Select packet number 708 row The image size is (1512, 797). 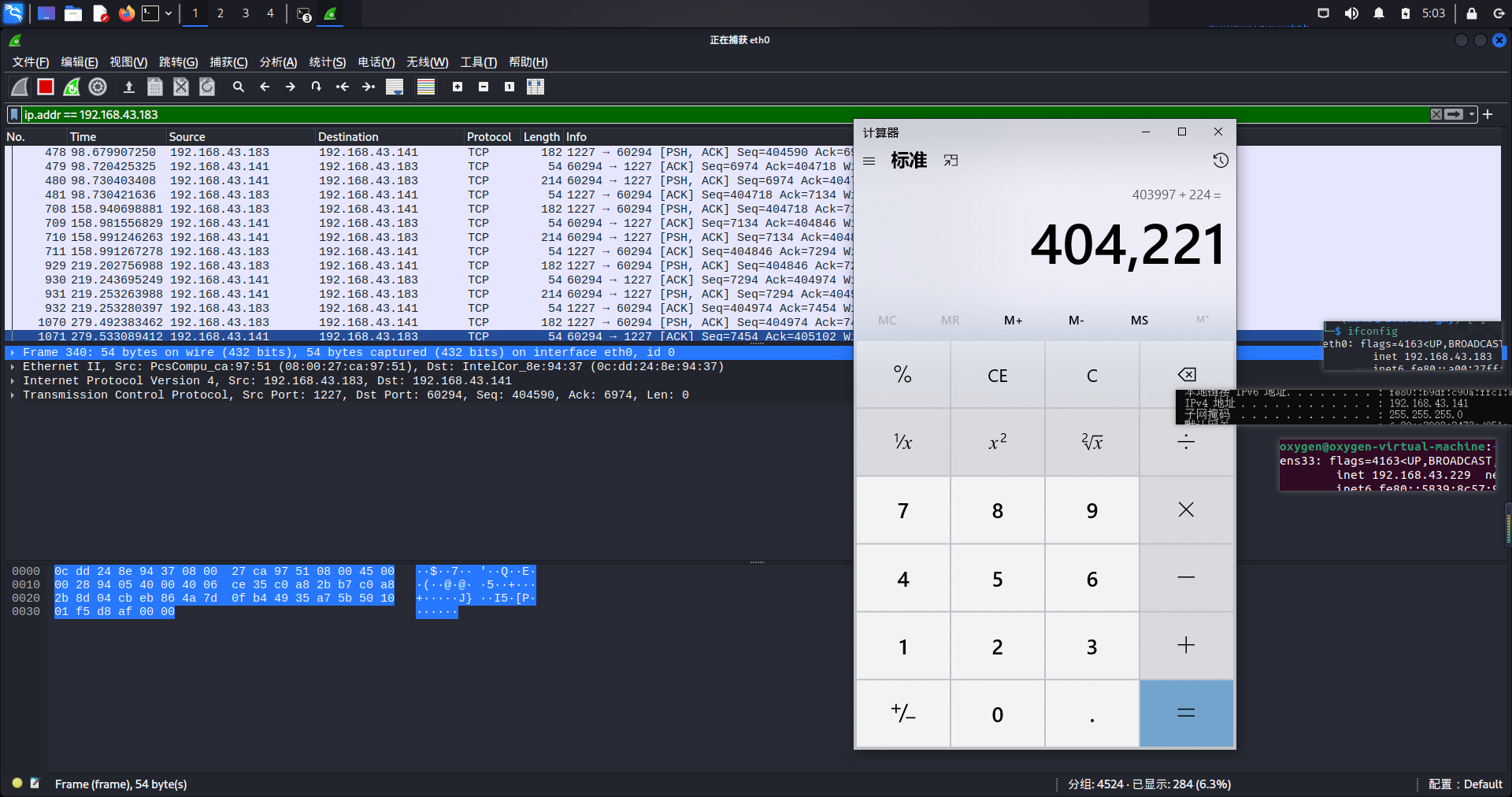pos(429,209)
